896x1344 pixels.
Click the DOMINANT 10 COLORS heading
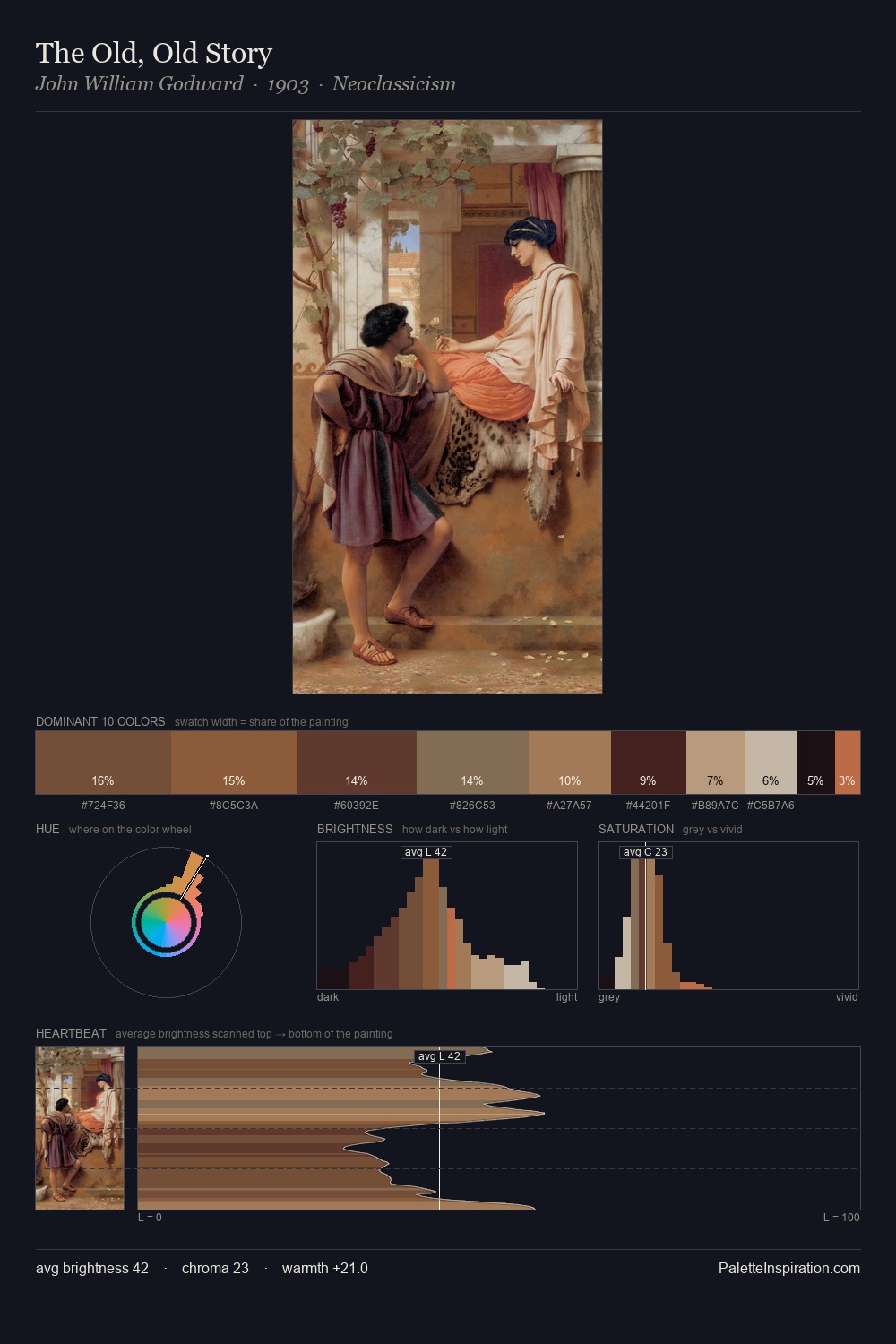tap(100, 721)
